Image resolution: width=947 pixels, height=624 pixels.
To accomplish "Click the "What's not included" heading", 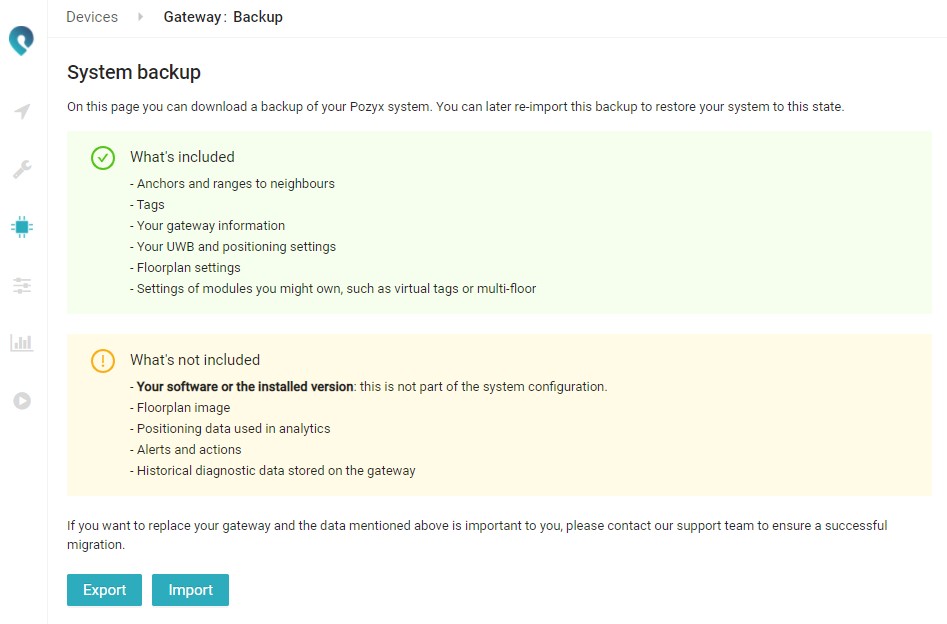I will point(195,360).
